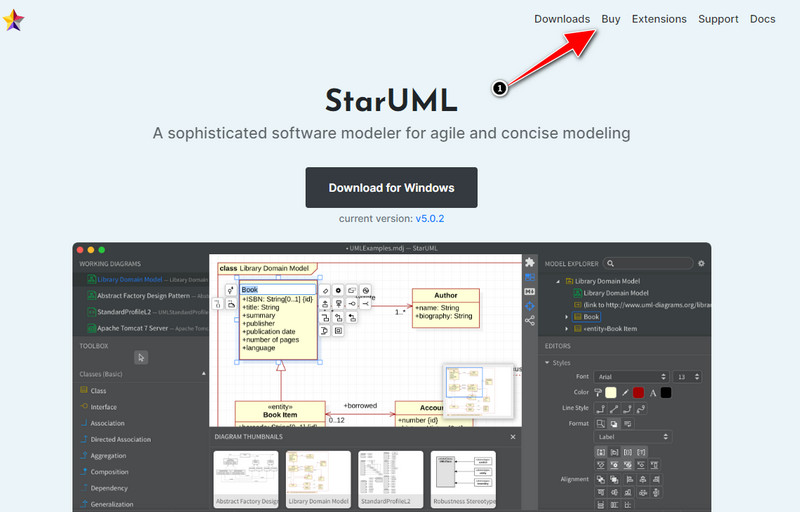Click the black font color swatch
The width and height of the screenshot is (800, 512).
[x=666, y=393]
